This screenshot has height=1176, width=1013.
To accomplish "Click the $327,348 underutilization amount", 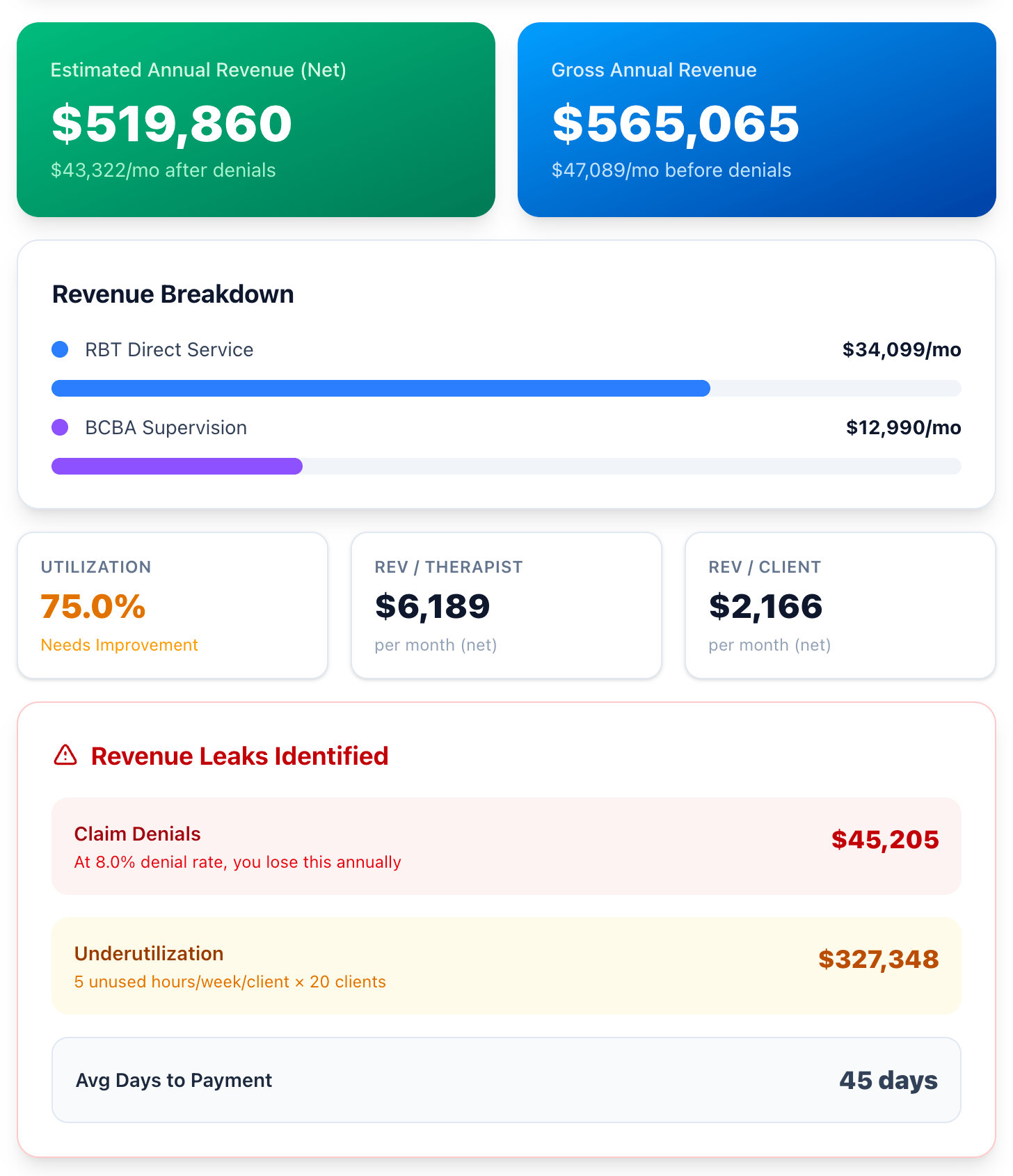I will pos(879,959).
